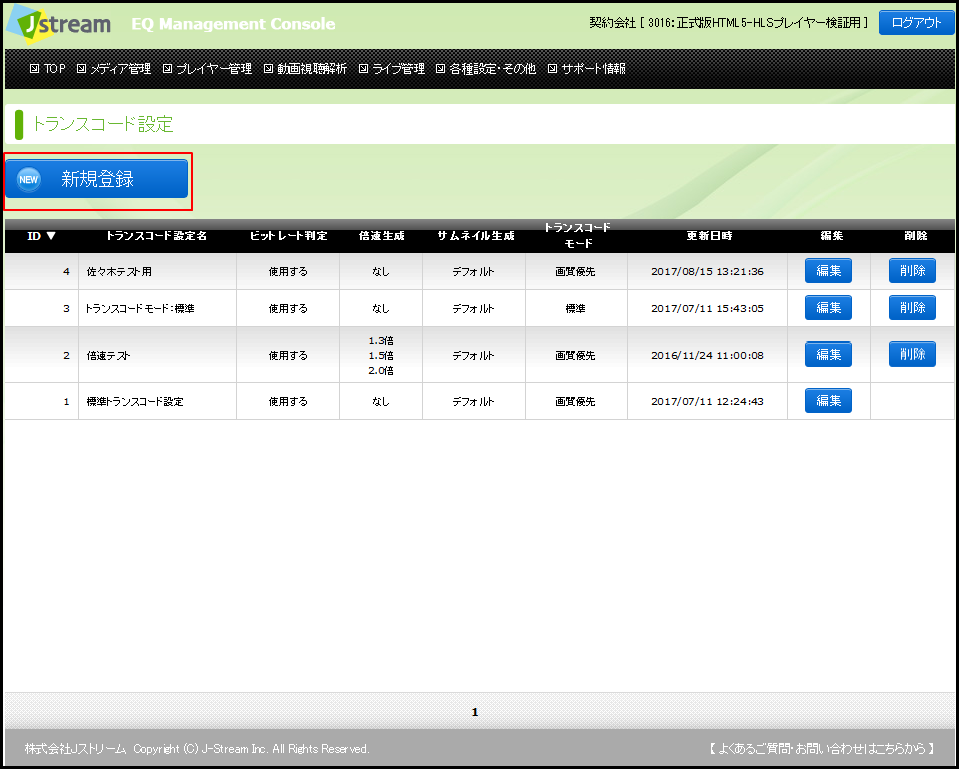
Task: Open the ライブ管理 menu
Action: click(391, 69)
